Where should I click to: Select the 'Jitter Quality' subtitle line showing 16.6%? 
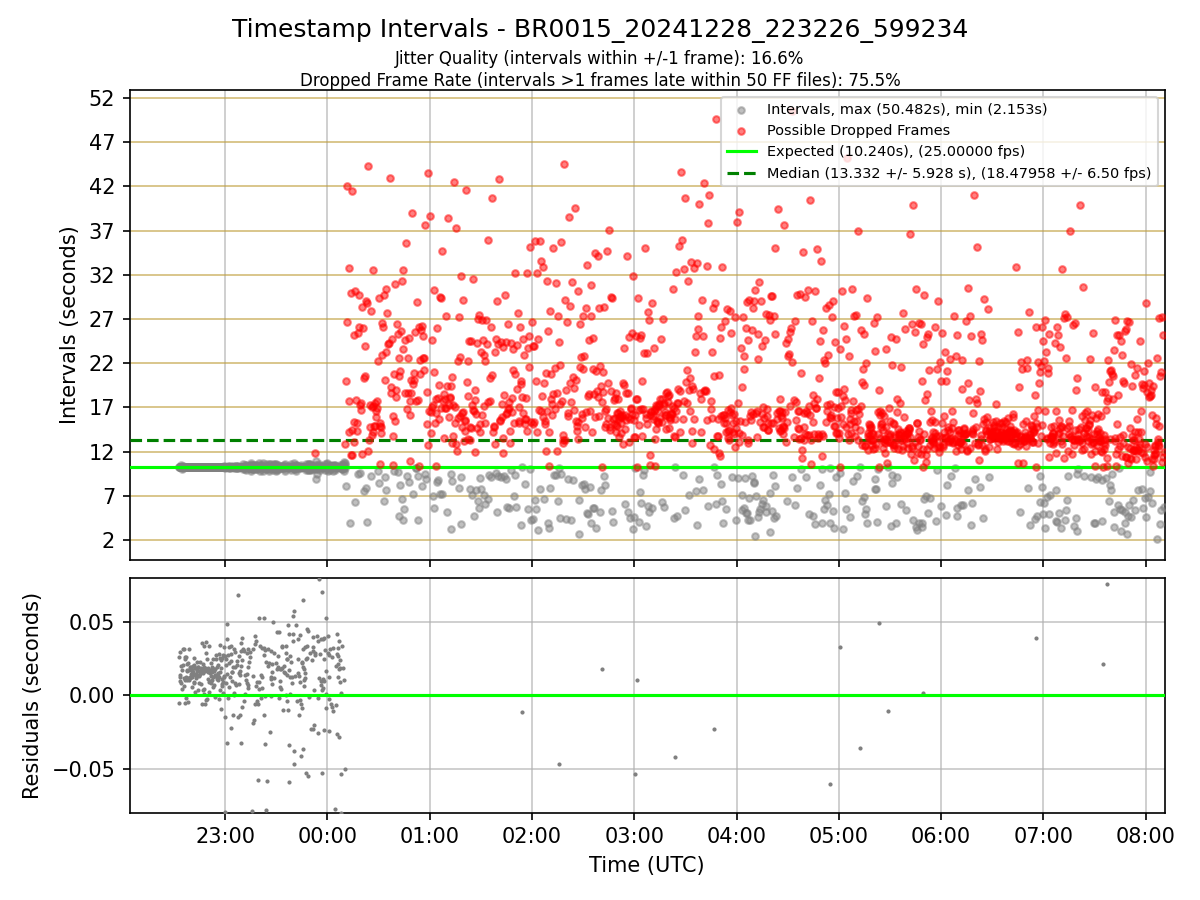point(599,58)
